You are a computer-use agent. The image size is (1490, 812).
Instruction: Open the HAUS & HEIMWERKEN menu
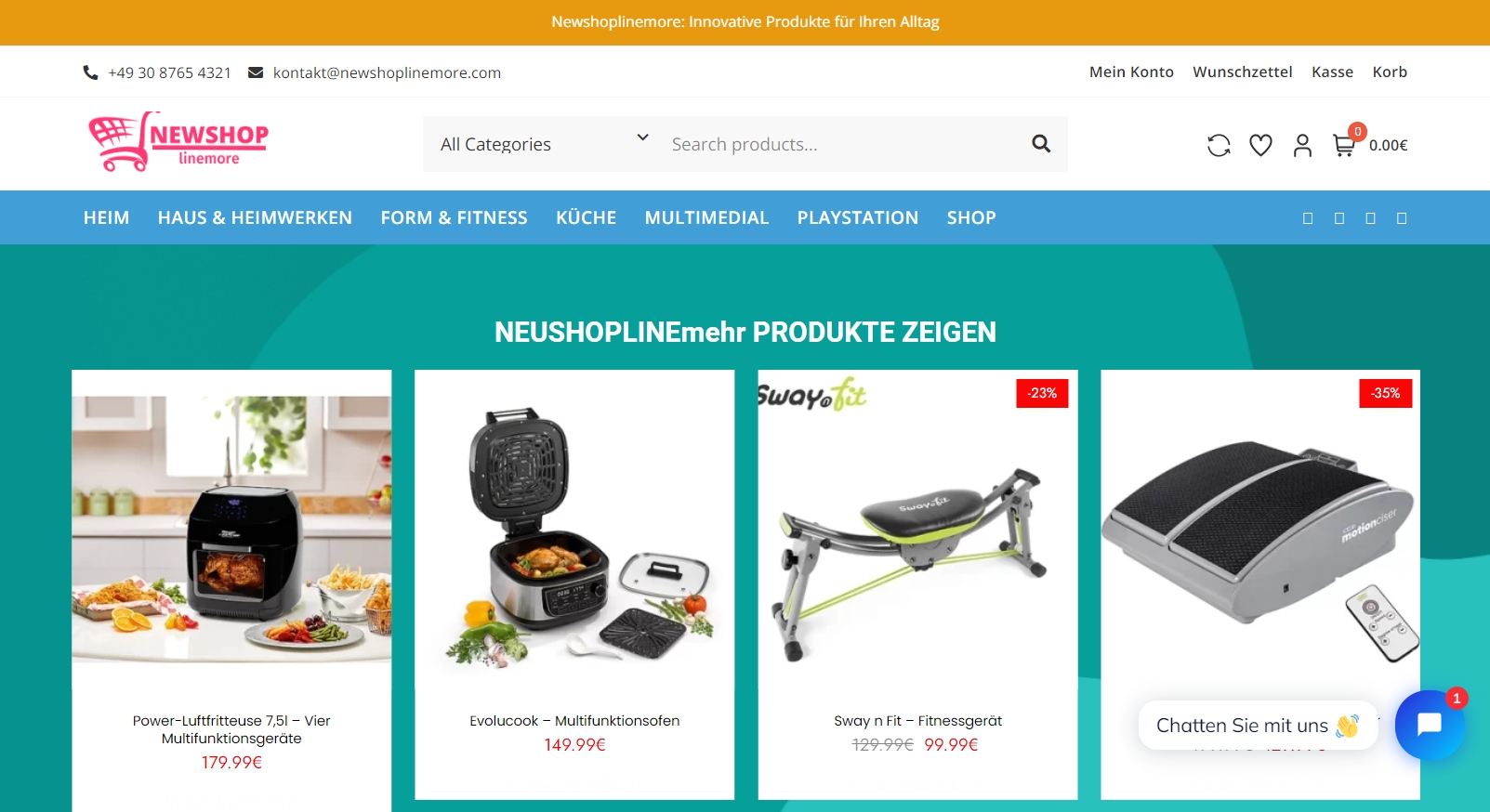pyautogui.click(x=255, y=217)
